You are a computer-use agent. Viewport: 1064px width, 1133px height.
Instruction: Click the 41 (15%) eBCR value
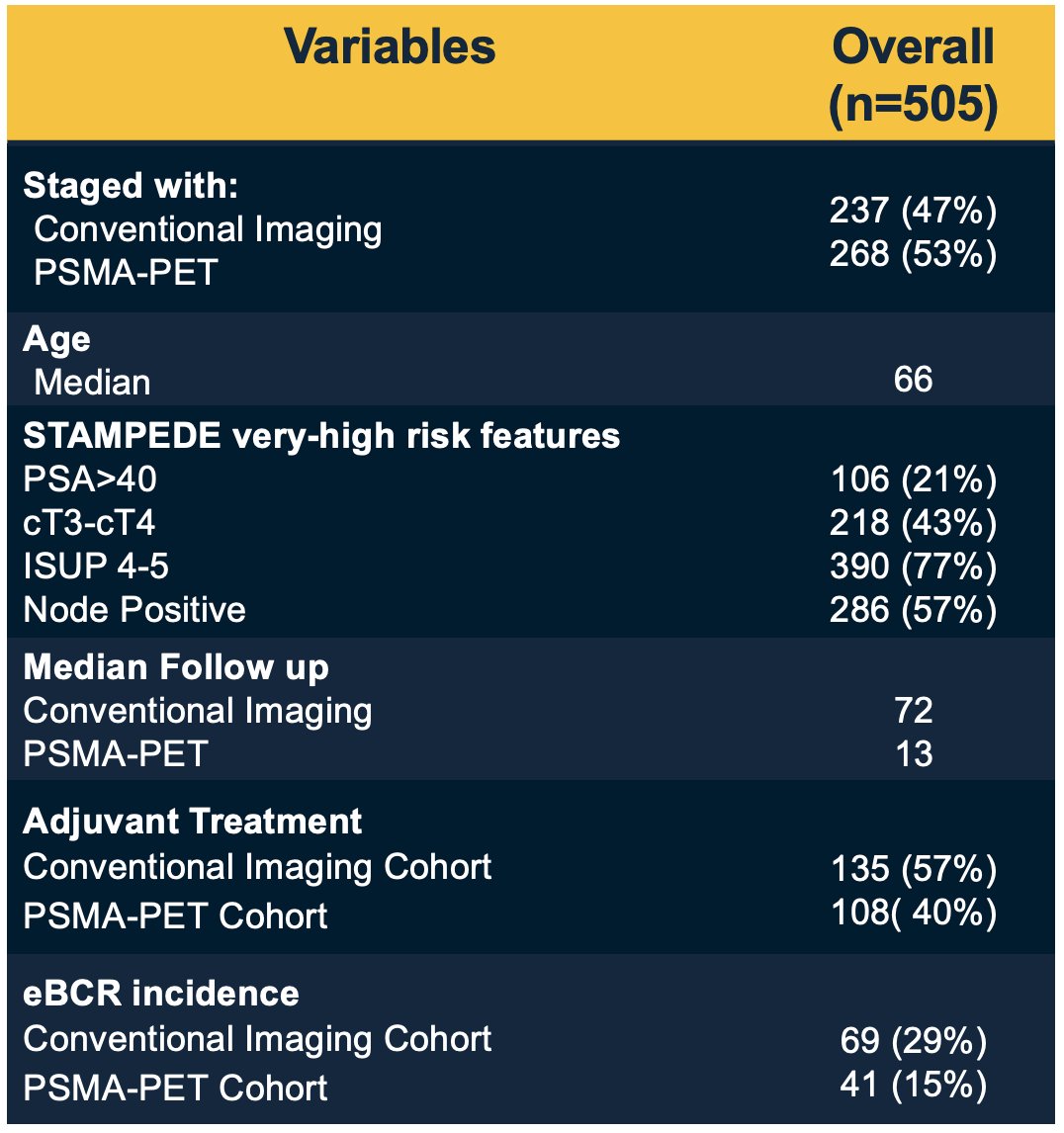[x=913, y=1085]
